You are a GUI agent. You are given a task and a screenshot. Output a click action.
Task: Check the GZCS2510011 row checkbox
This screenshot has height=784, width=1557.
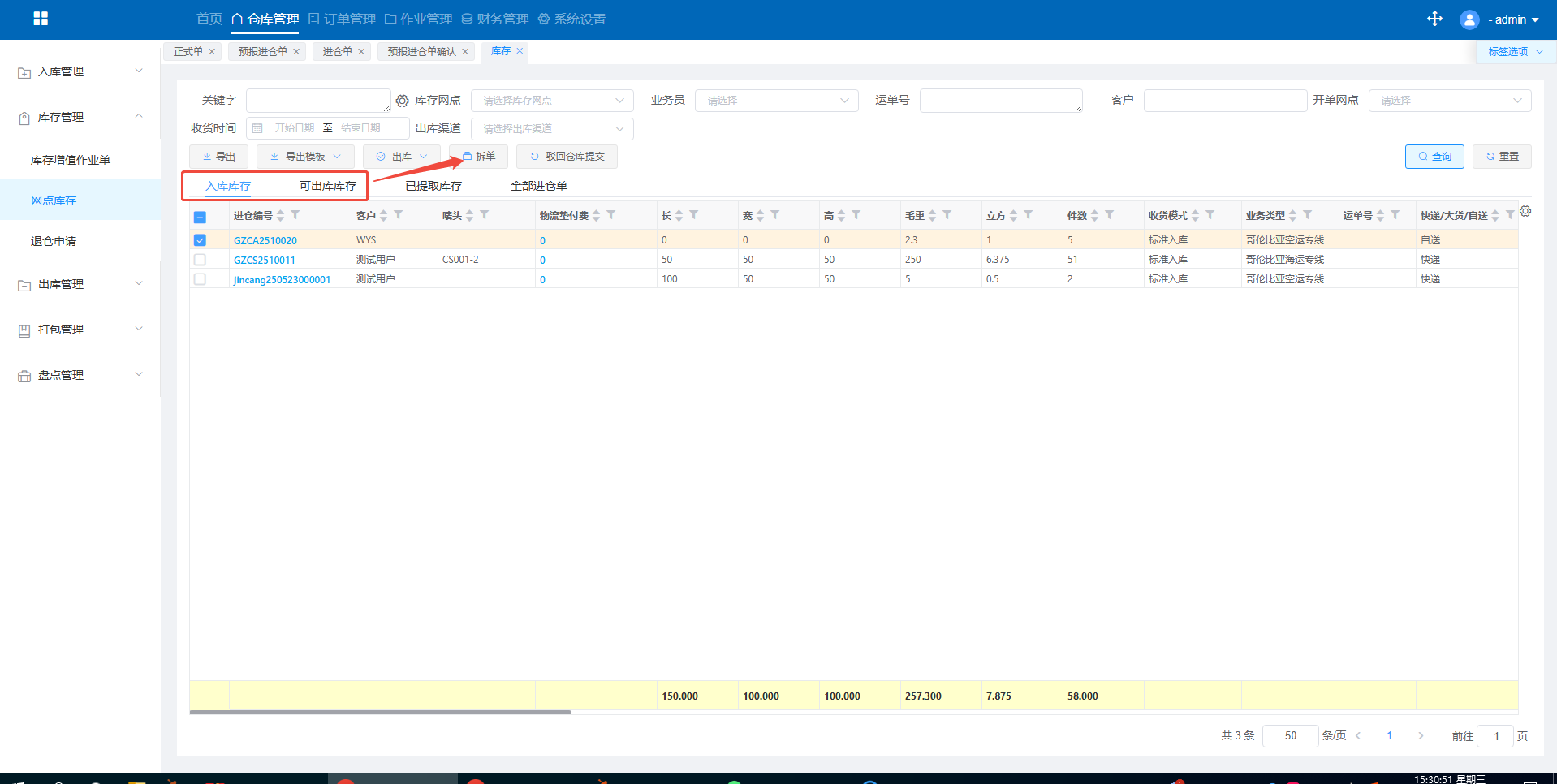pos(200,260)
